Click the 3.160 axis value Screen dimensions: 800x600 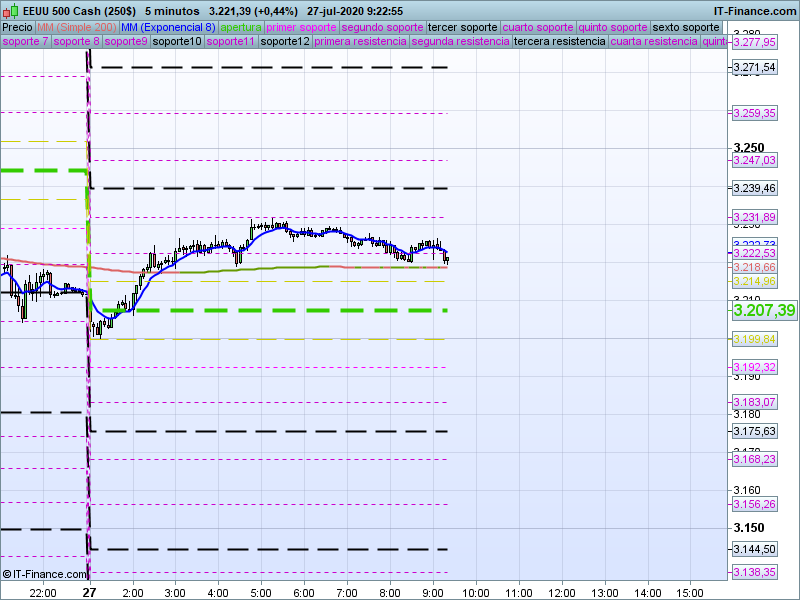click(746, 490)
